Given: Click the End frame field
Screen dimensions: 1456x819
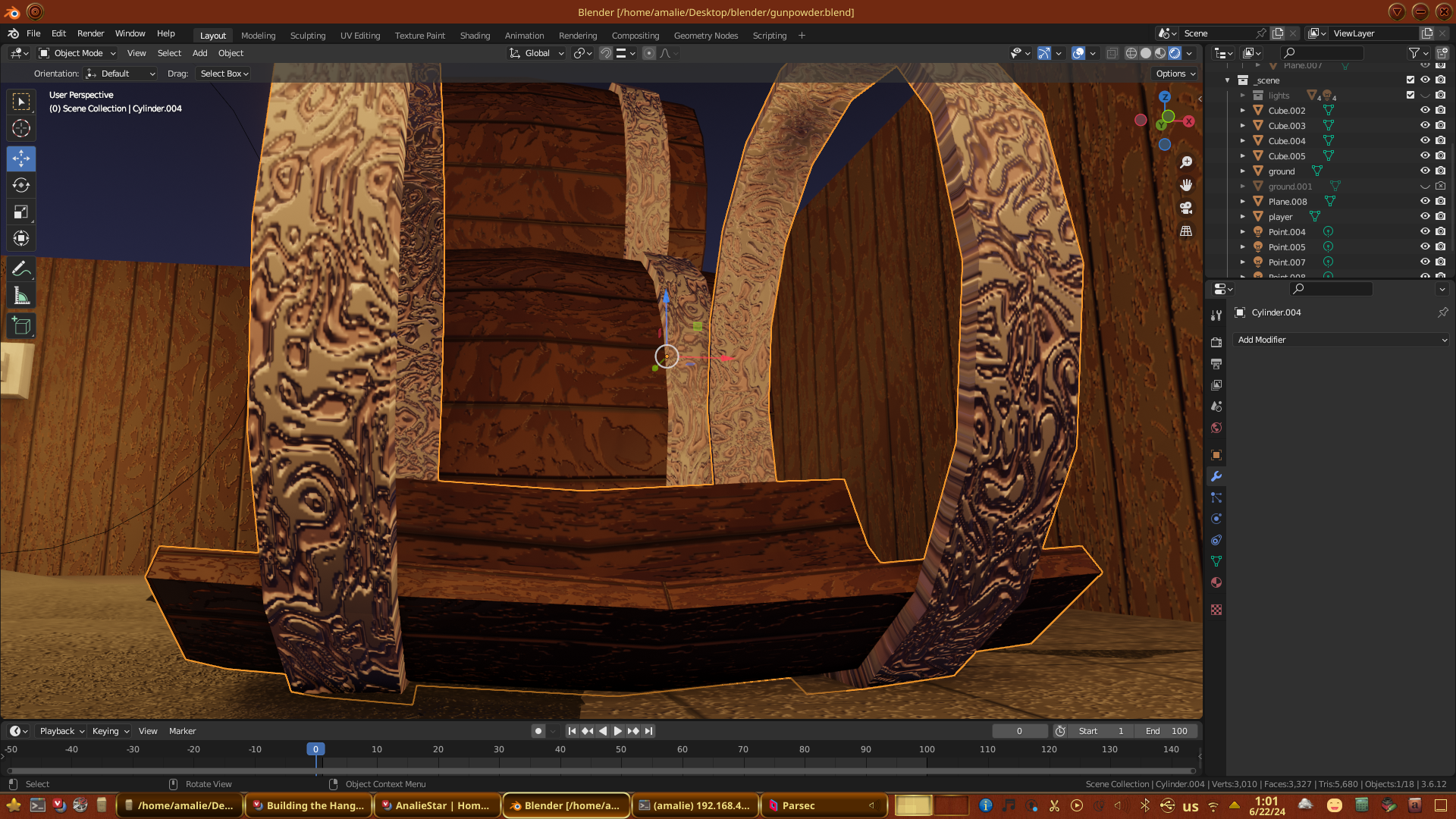Looking at the screenshot, I should coord(1167,731).
